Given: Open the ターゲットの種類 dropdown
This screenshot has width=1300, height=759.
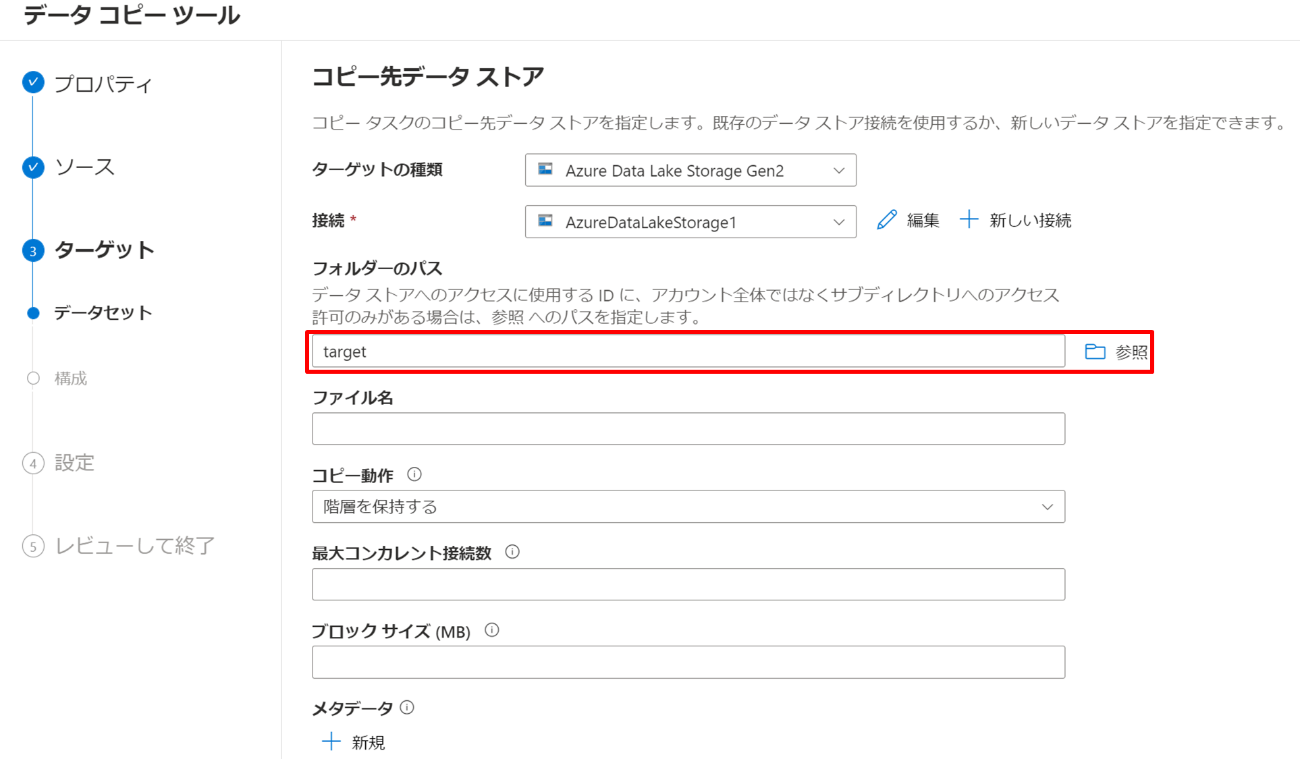Looking at the screenshot, I should coord(690,170).
